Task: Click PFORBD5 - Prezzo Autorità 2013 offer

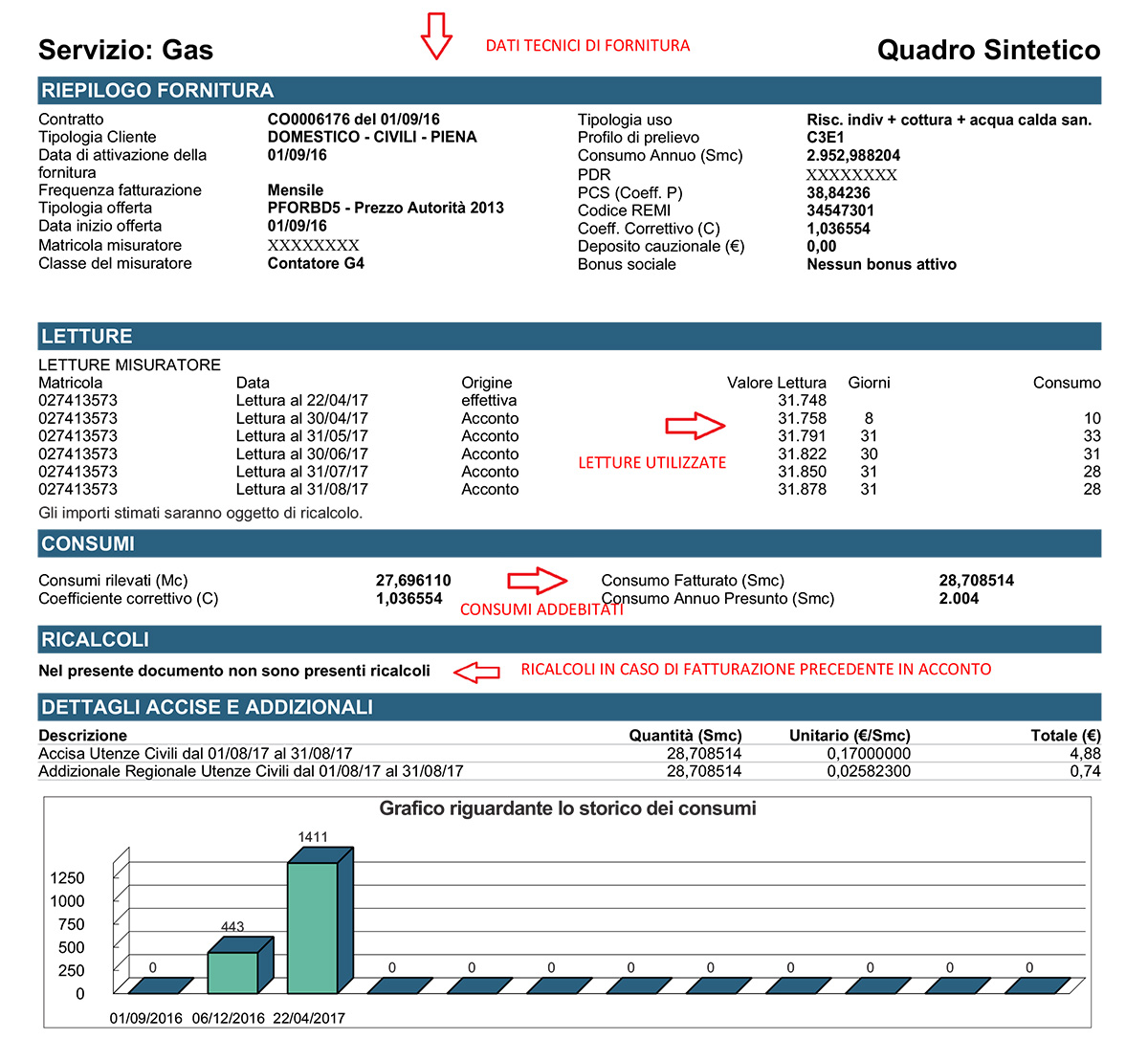Action: (x=386, y=208)
